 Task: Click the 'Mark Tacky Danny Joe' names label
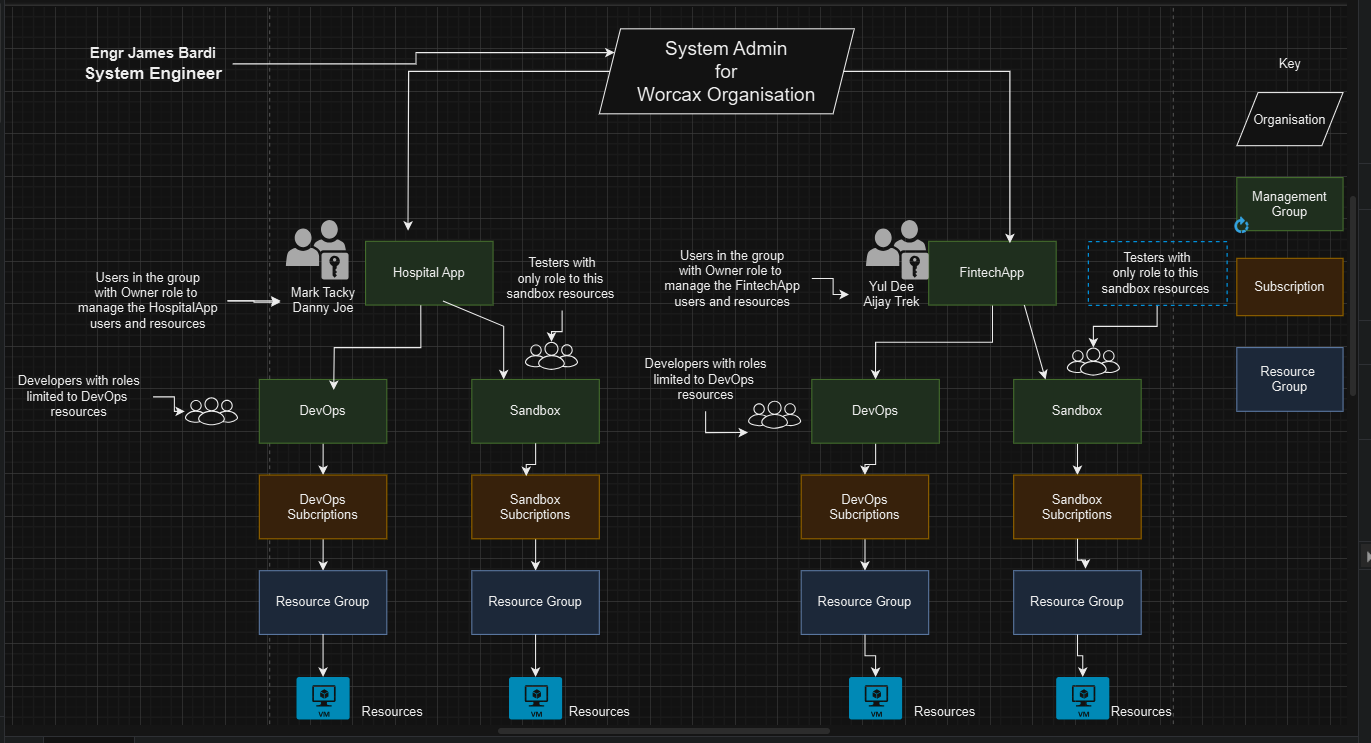pyautogui.click(x=323, y=300)
